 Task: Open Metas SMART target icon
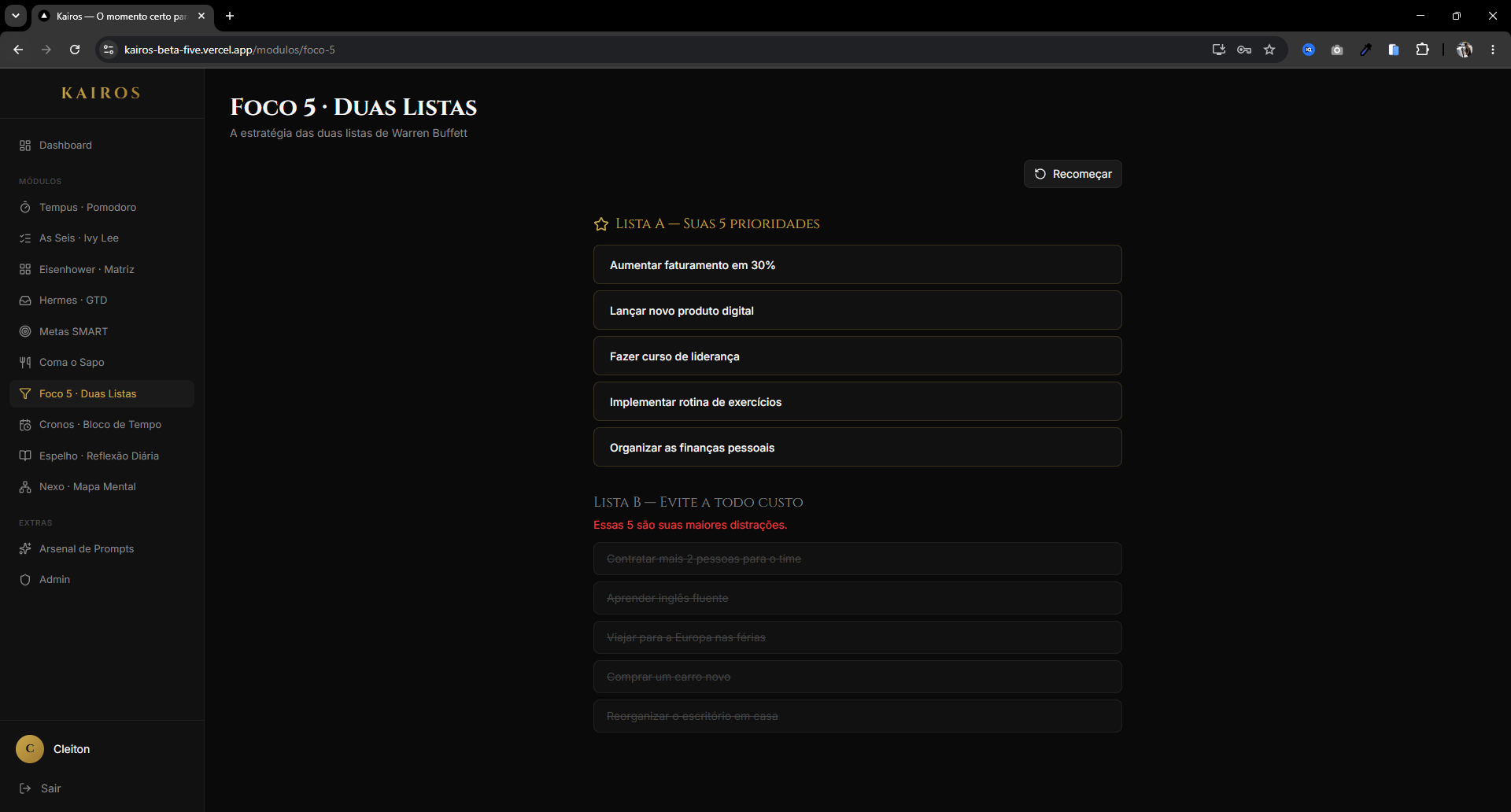click(x=25, y=332)
